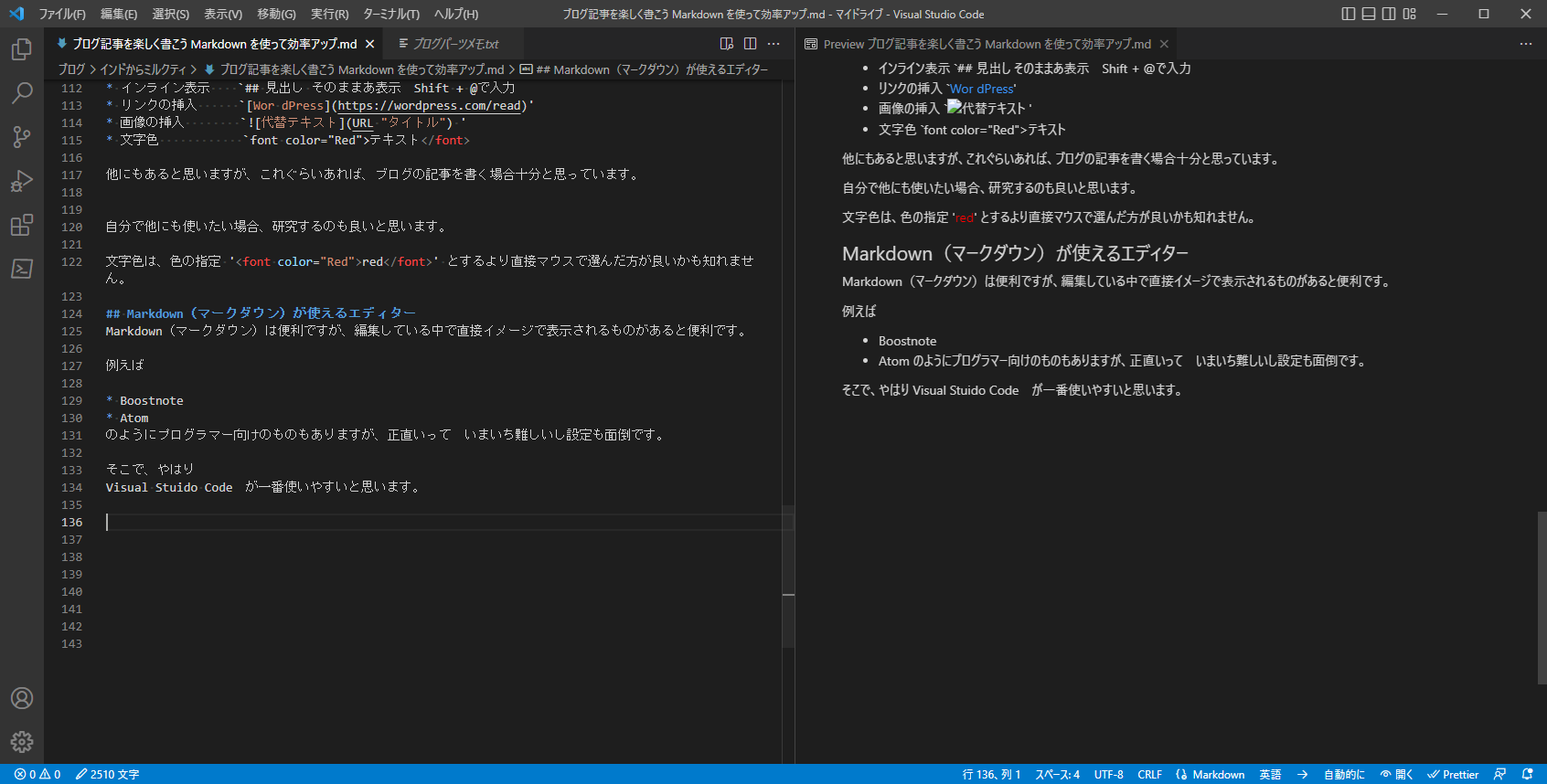Open the ターミナル(T) menu

point(391,14)
